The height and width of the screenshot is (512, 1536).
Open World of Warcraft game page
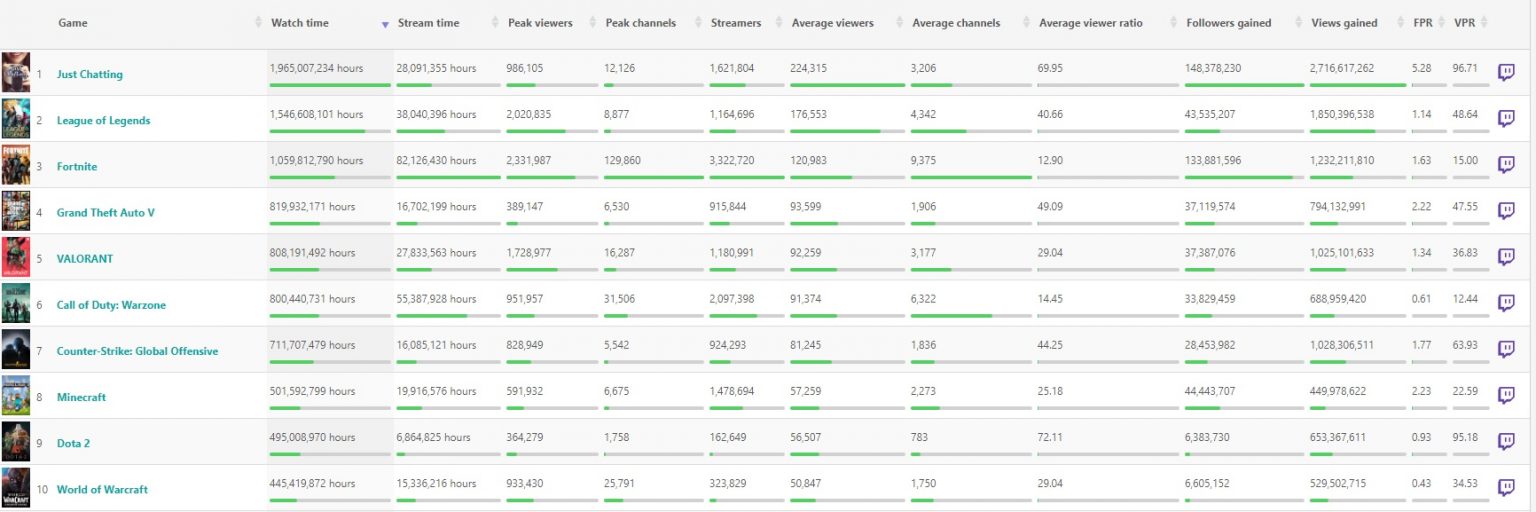point(102,489)
